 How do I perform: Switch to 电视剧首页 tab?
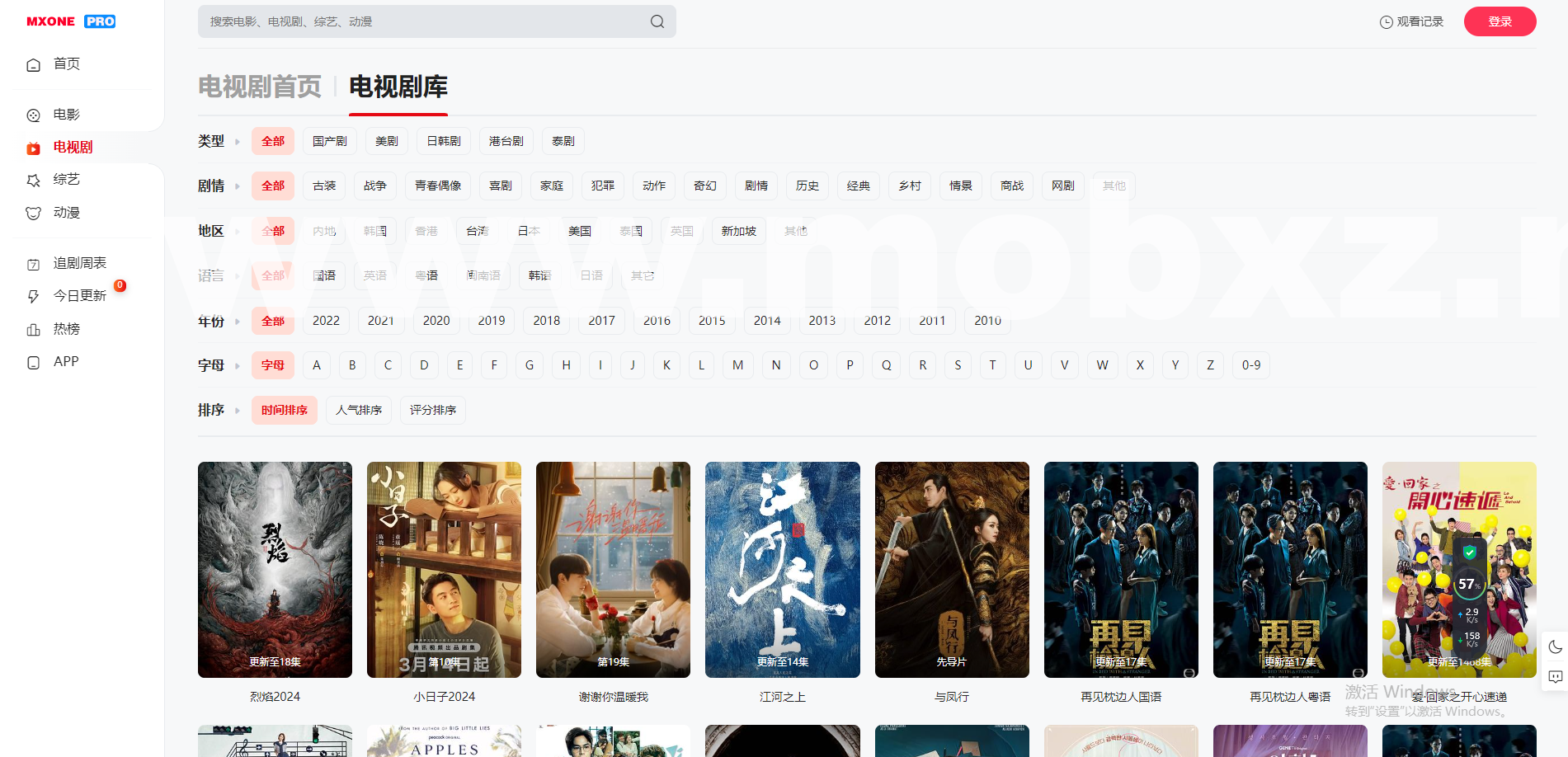coord(260,87)
